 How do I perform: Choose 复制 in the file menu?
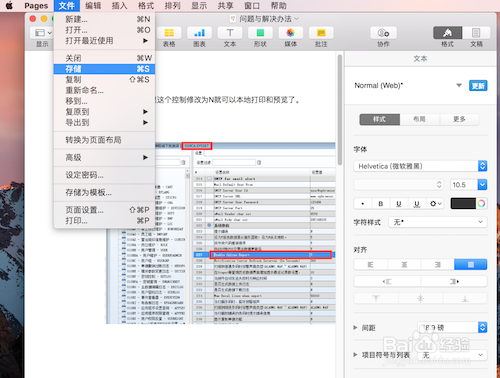(104, 80)
